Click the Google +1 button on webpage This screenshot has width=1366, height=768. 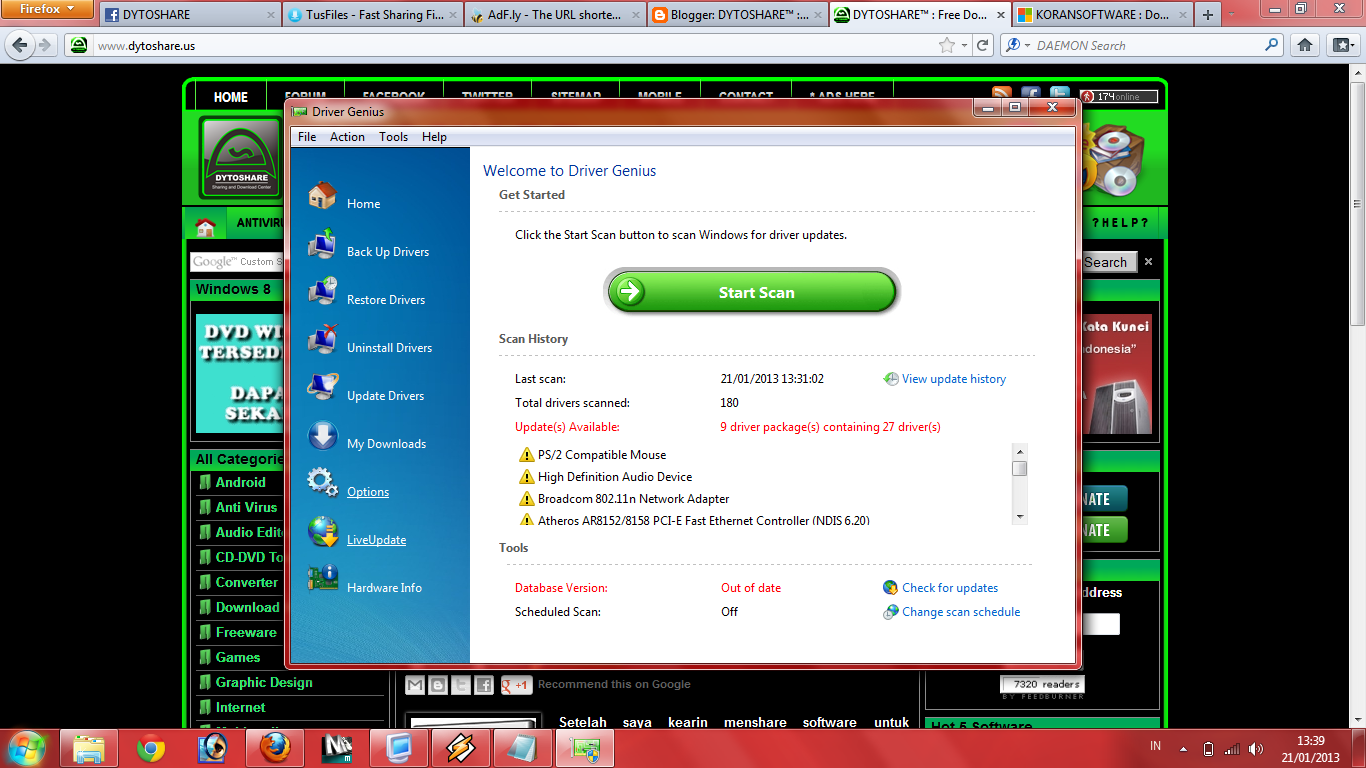[x=516, y=685]
